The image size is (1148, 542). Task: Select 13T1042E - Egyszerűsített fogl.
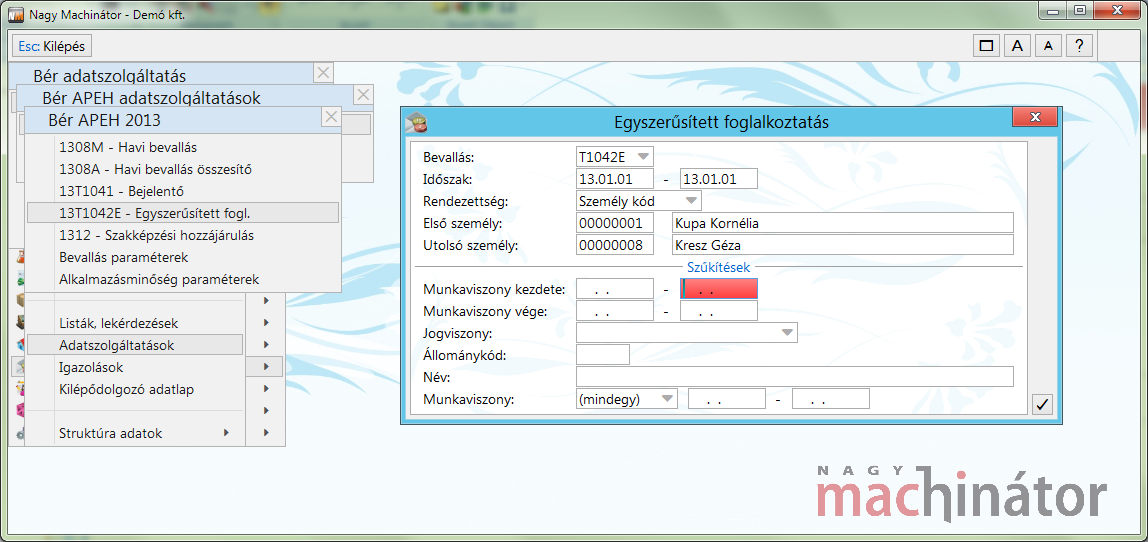[183, 213]
